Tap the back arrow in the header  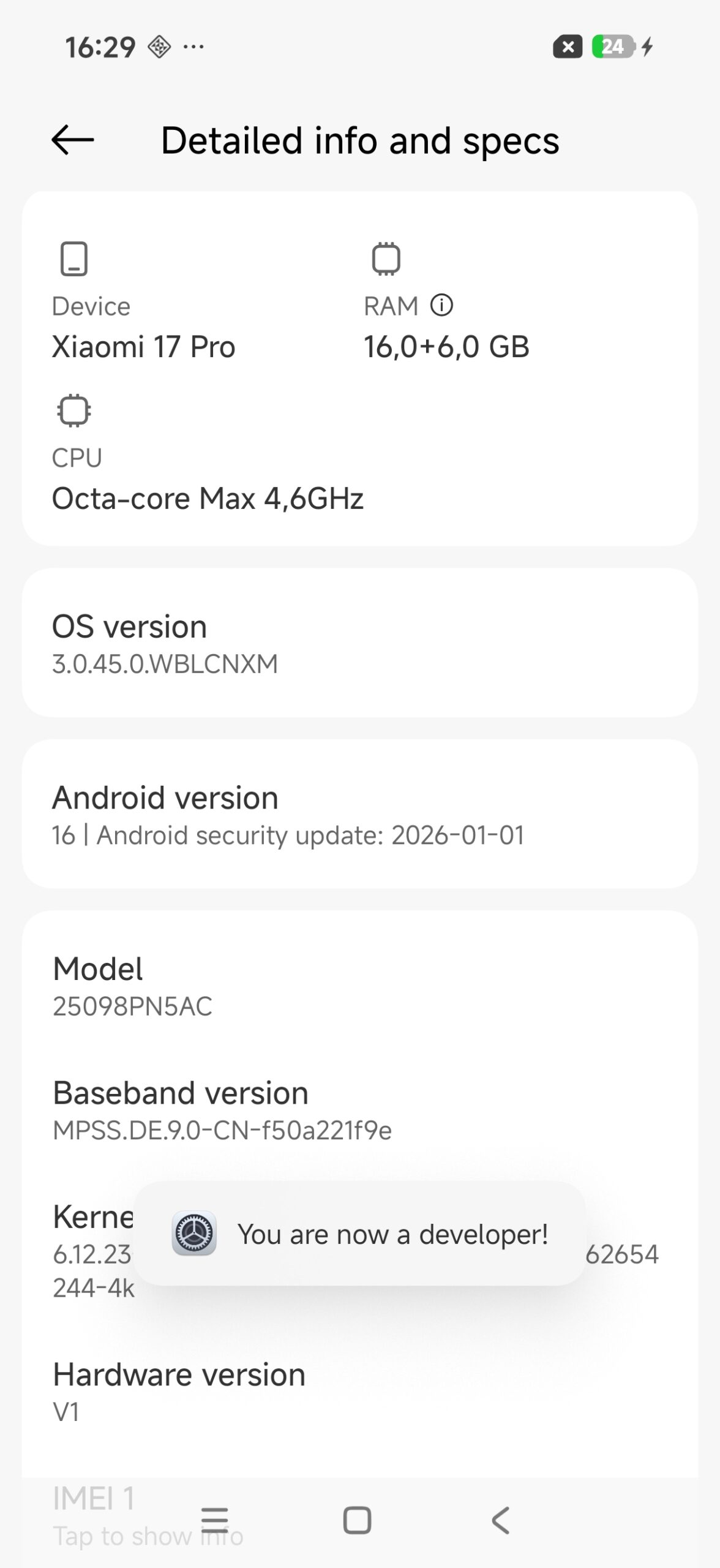73,140
